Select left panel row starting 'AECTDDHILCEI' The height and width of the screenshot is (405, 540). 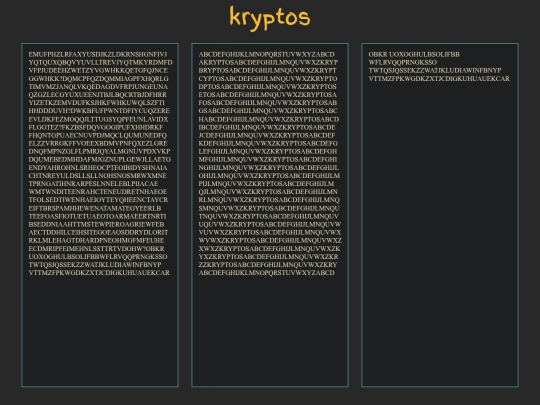tap(98, 232)
